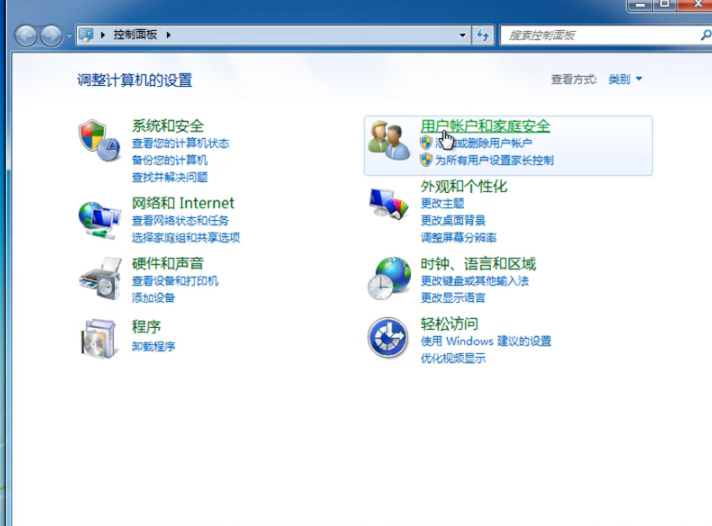This screenshot has height=526, width=712.
Task: Click the search magnifier icon
Action: click(x=705, y=35)
